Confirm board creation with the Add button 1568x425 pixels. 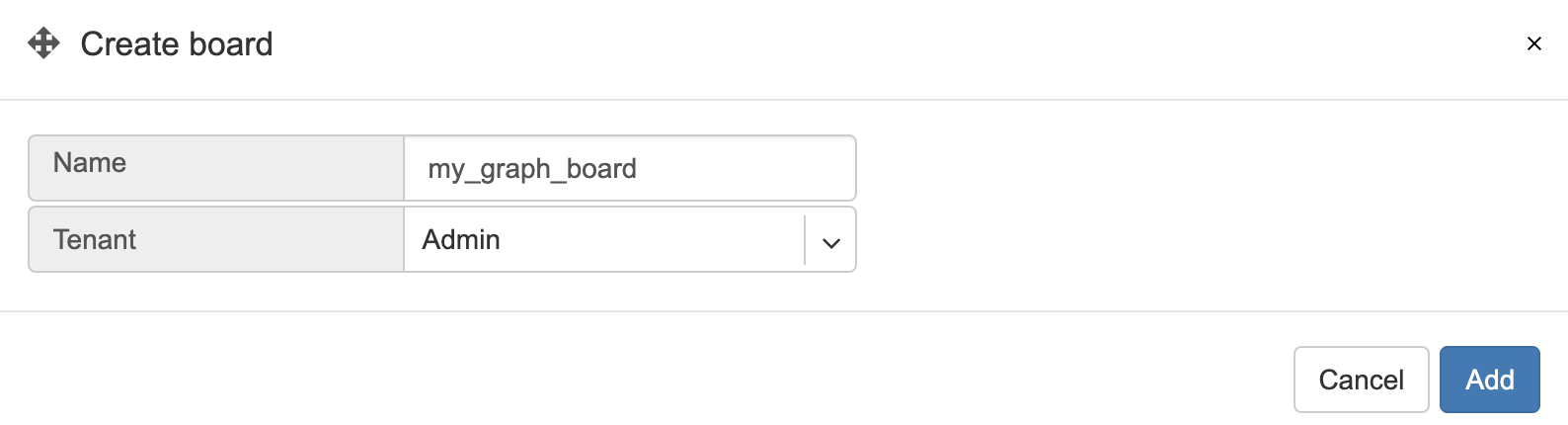(x=1489, y=380)
